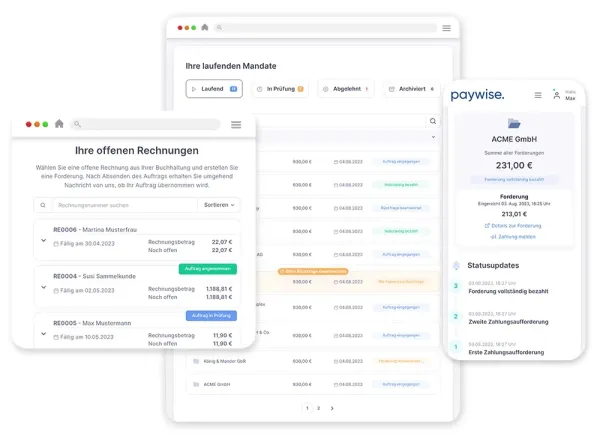600x440 pixels.
Task: Open hamburger menu in Rechnungen window
Action: coord(236,125)
